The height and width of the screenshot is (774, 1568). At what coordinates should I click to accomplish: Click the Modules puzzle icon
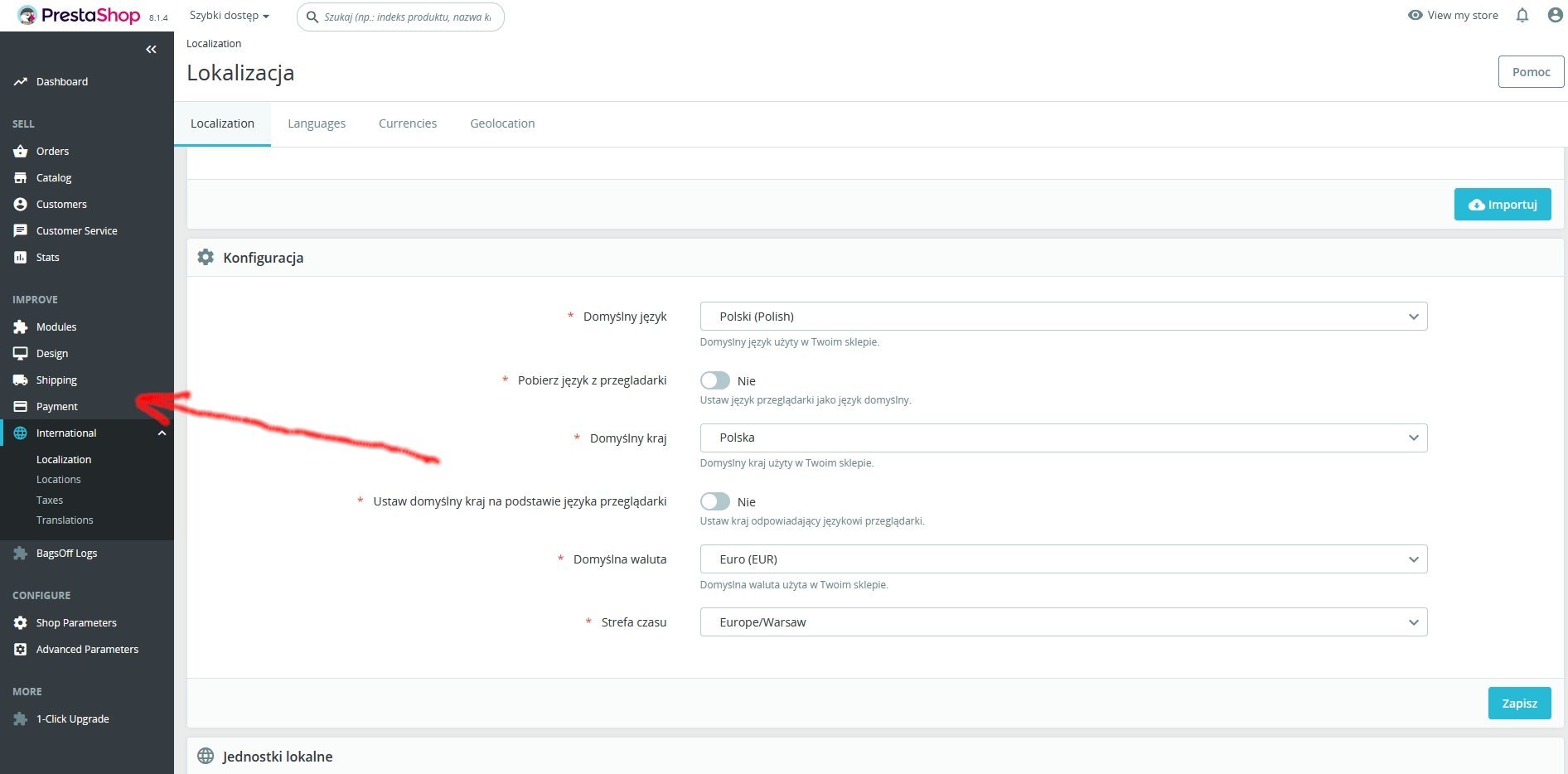click(x=21, y=327)
